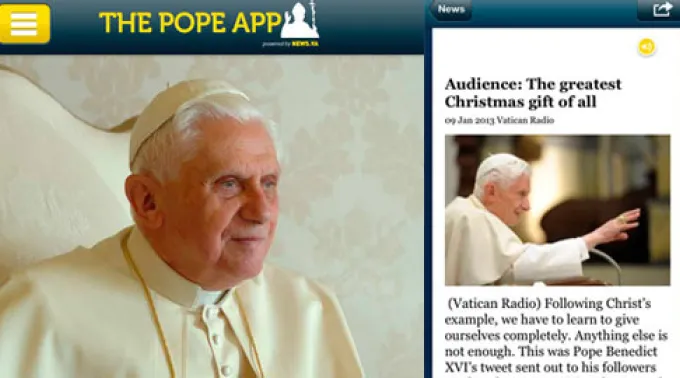Play article audio via speaker icon
Screen dimensions: 680x378
click(x=646, y=47)
